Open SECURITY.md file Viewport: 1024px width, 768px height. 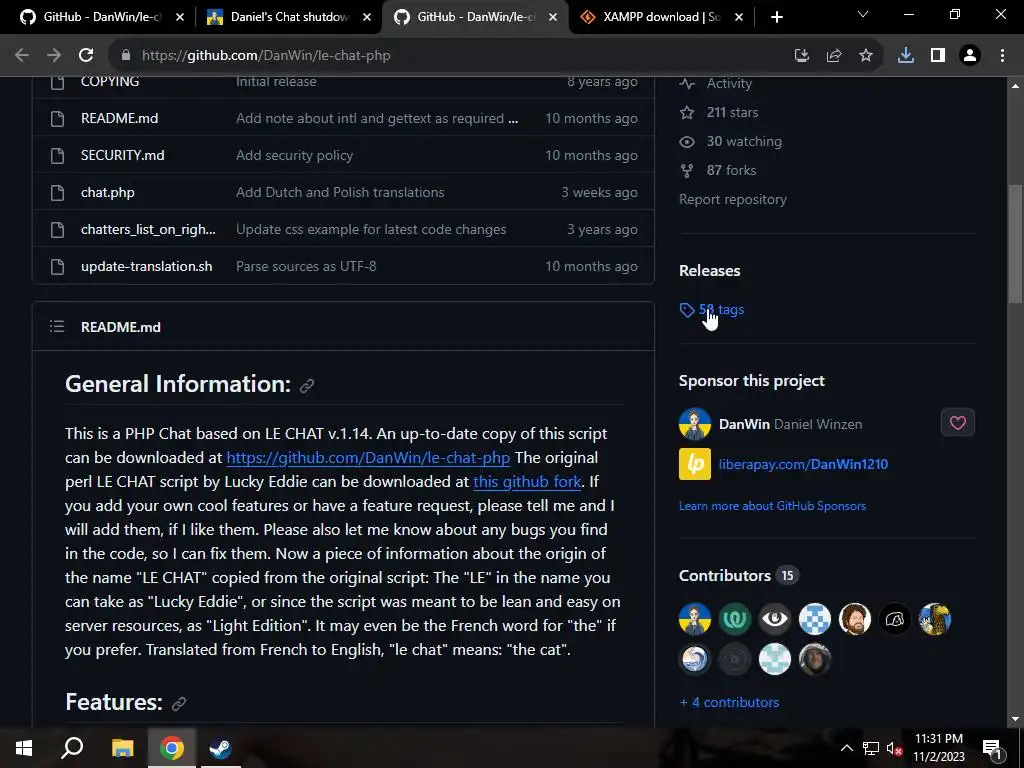tap(123, 155)
